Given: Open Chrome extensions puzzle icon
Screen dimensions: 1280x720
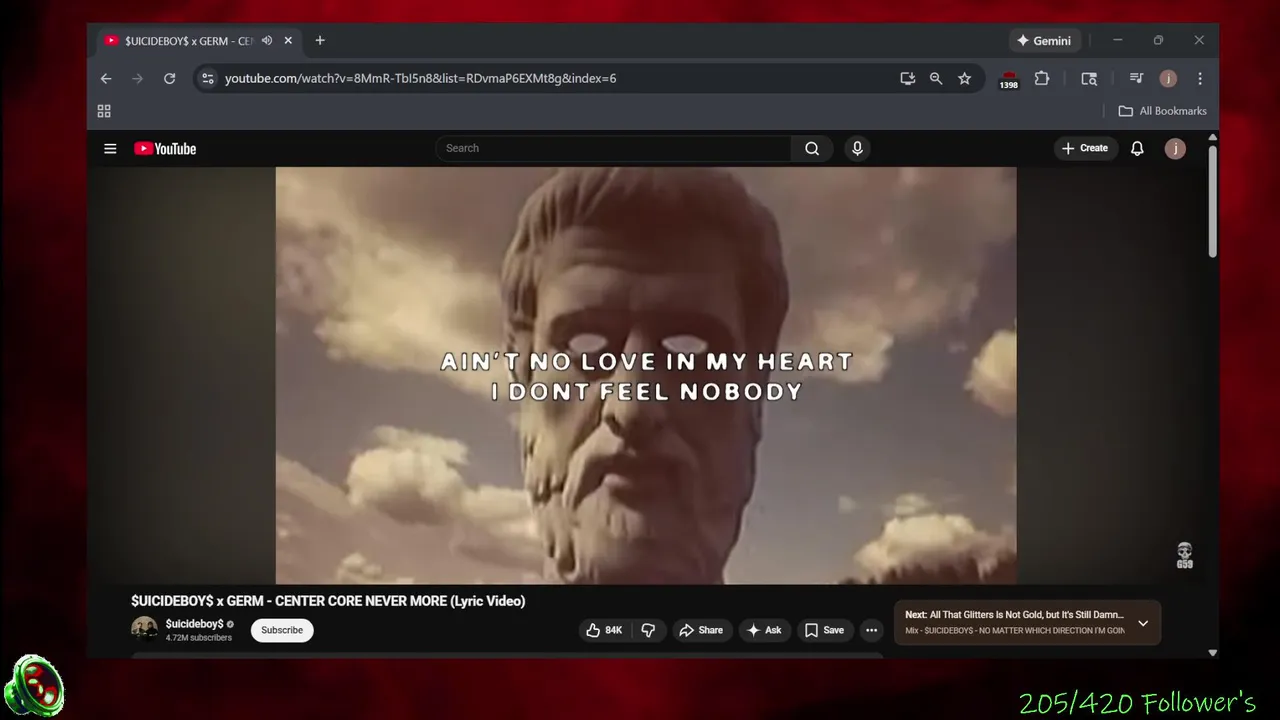Looking at the screenshot, I should (1041, 78).
